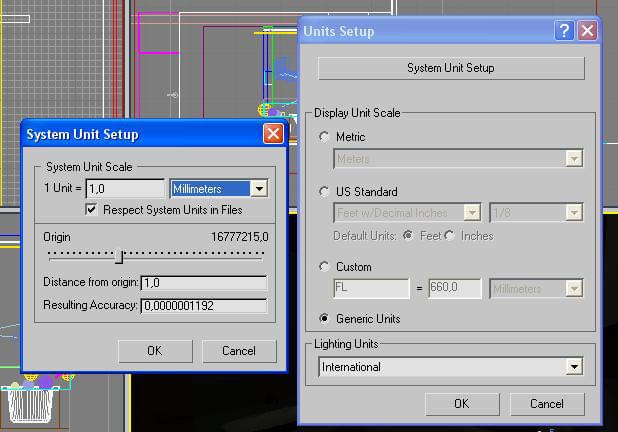Open Units Setup help question mark
The image size is (618, 432).
[564, 31]
